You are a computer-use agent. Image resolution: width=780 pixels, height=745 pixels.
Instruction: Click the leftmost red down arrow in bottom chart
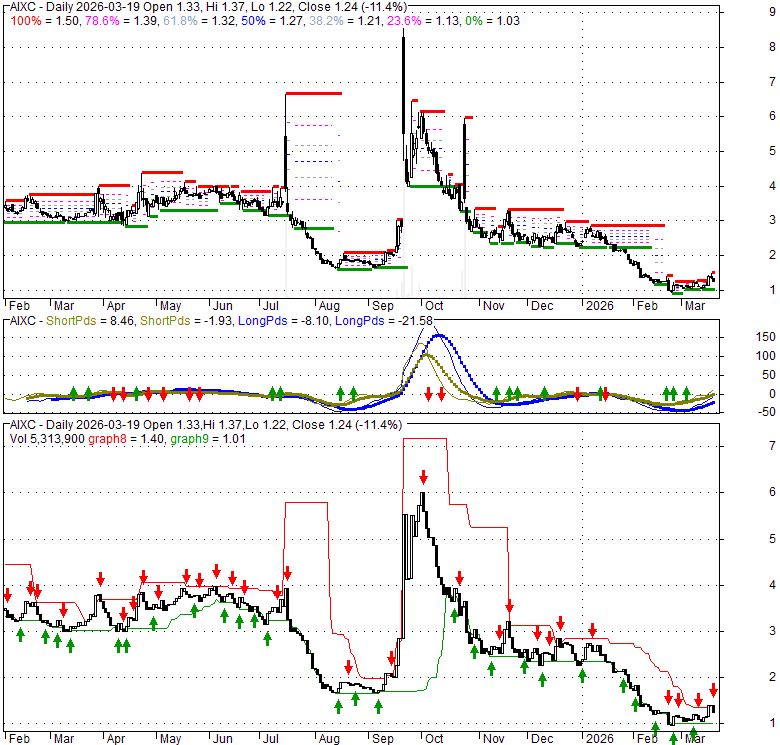8,594
